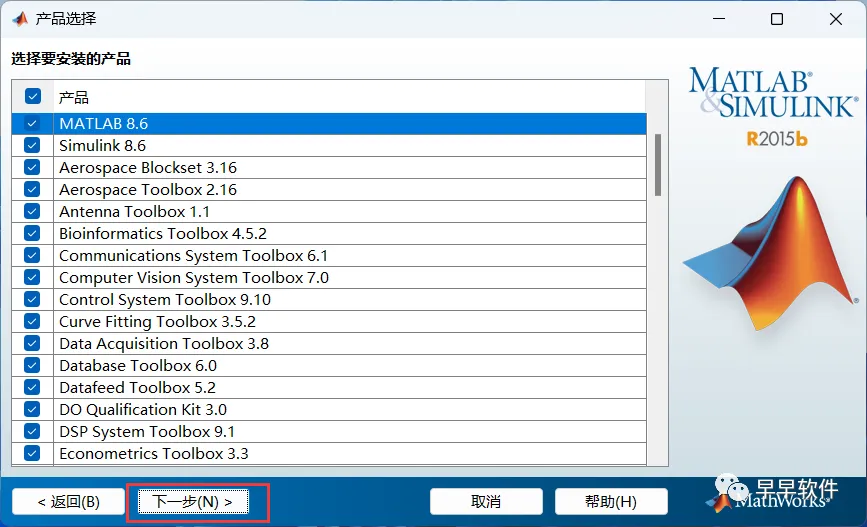Click the 下一步(N) > next button
This screenshot has height=527, width=867.
tap(193, 502)
